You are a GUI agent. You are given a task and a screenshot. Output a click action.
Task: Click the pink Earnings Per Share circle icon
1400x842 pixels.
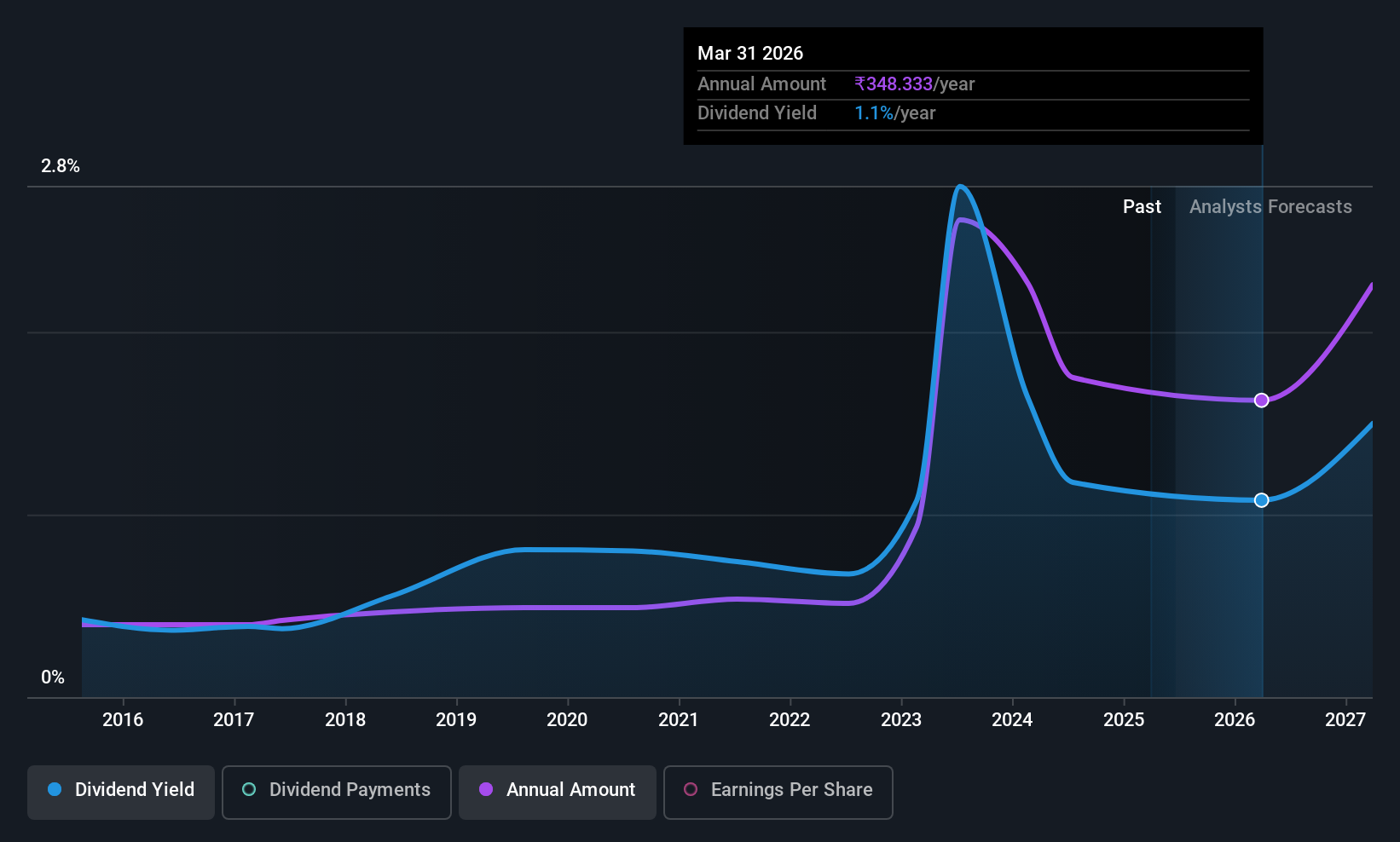(691, 789)
